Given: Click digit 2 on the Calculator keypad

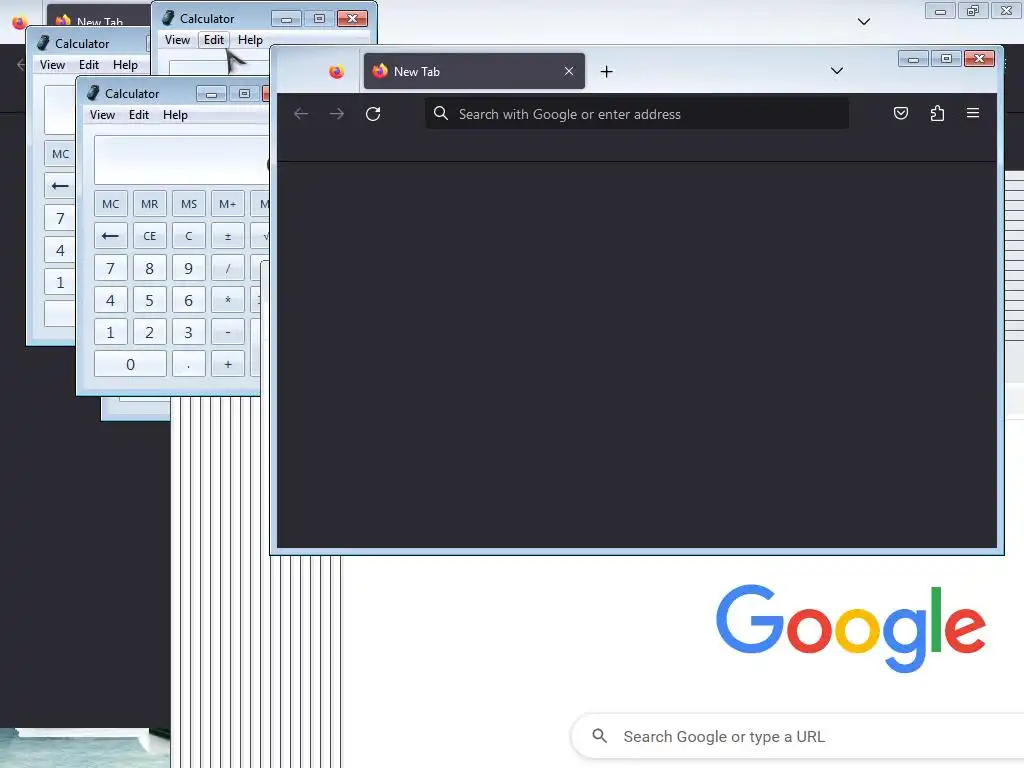Looking at the screenshot, I should click(150, 332).
